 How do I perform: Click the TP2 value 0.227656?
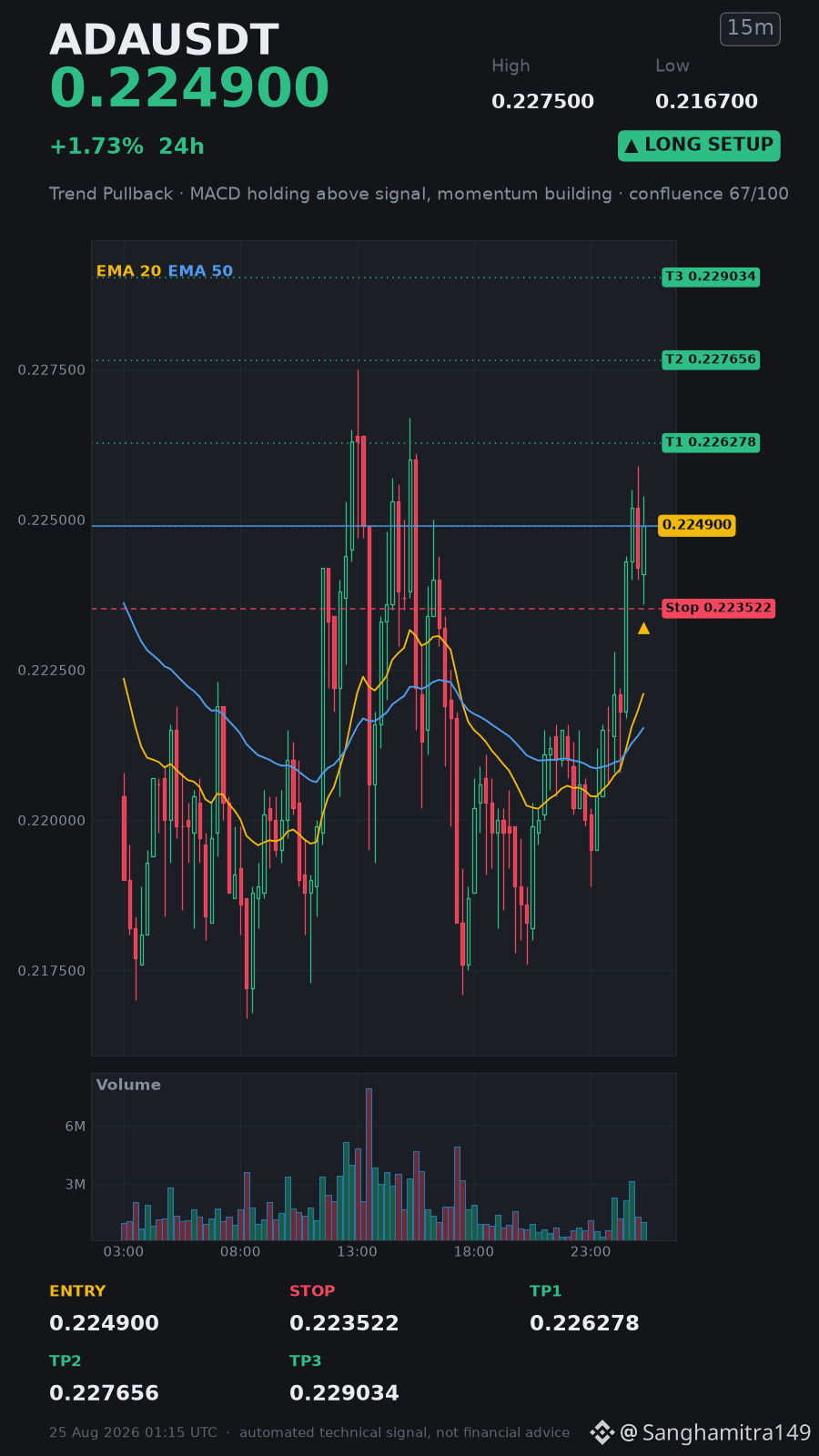point(104,1393)
